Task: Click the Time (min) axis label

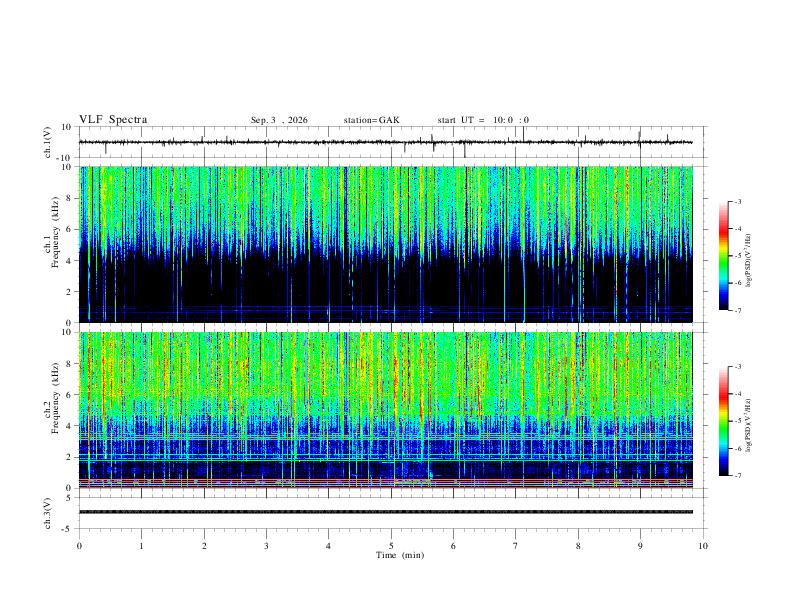Action: pyautogui.click(x=400, y=555)
